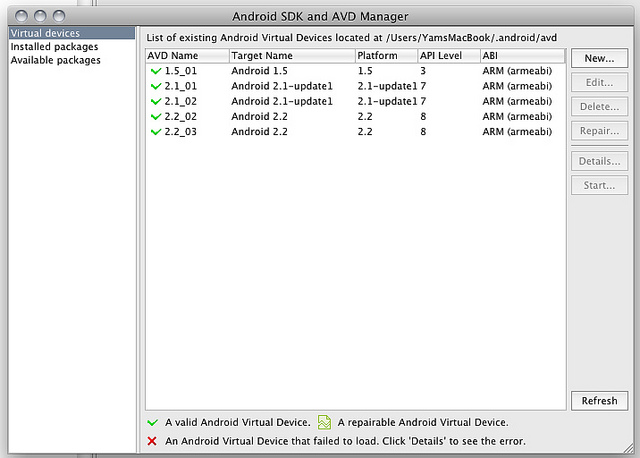Click ARM (armeabi) in the 1.5_01 row
This screenshot has width=640, height=458.
click(517, 71)
